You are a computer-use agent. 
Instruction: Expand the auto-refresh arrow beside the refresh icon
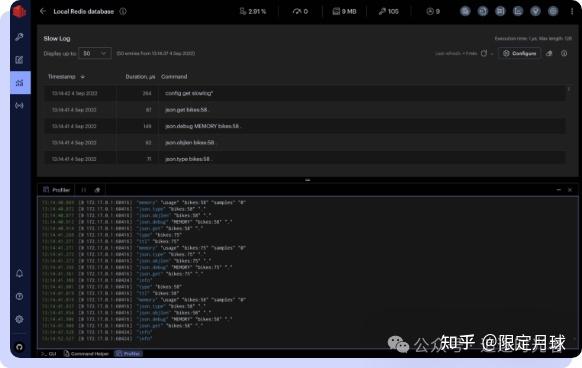pos(492,54)
